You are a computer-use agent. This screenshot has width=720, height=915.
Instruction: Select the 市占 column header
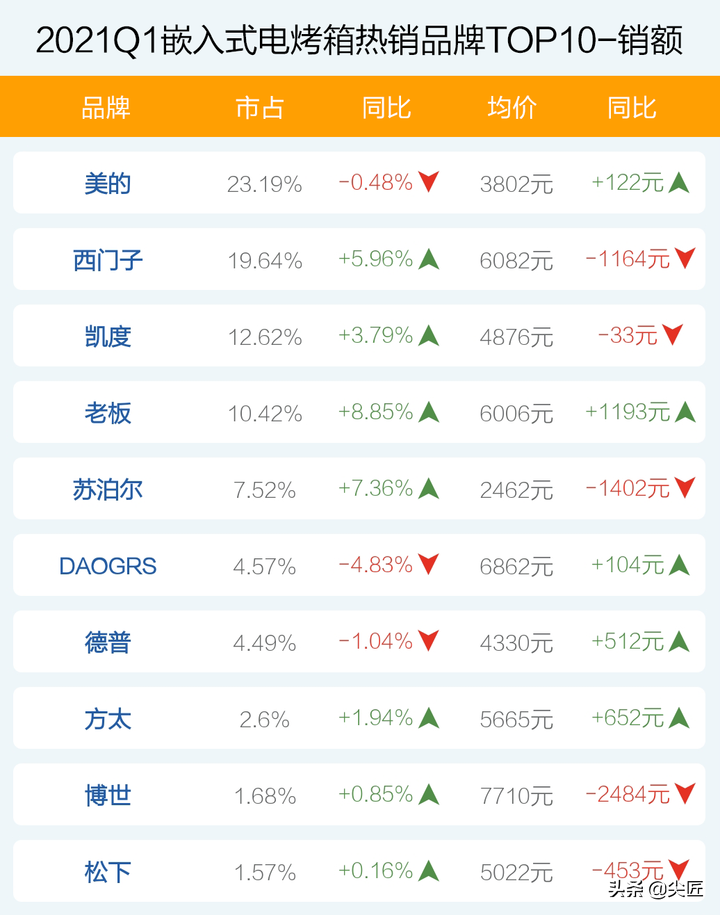click(260, 108)
